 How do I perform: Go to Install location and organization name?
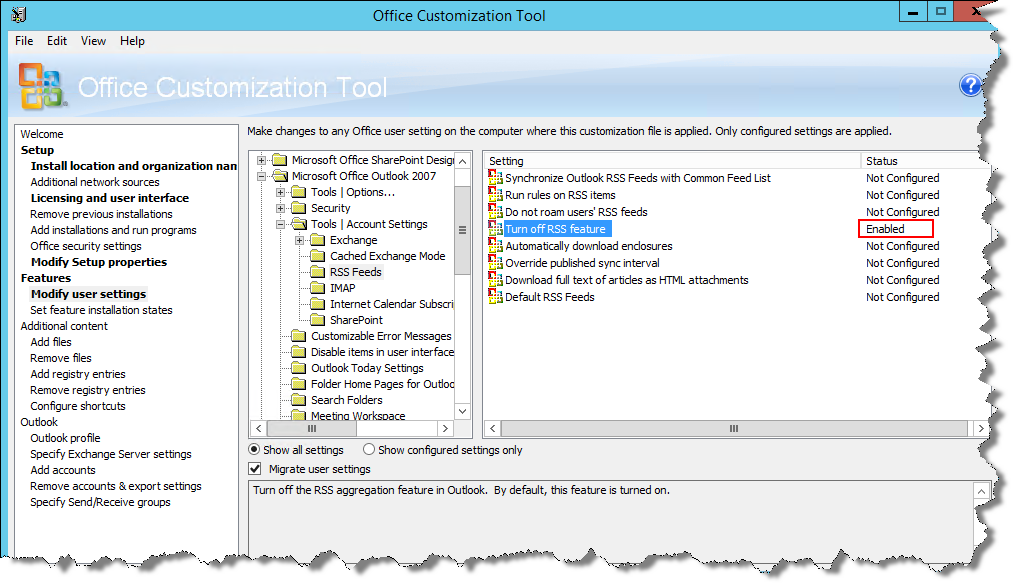point(134,166)
